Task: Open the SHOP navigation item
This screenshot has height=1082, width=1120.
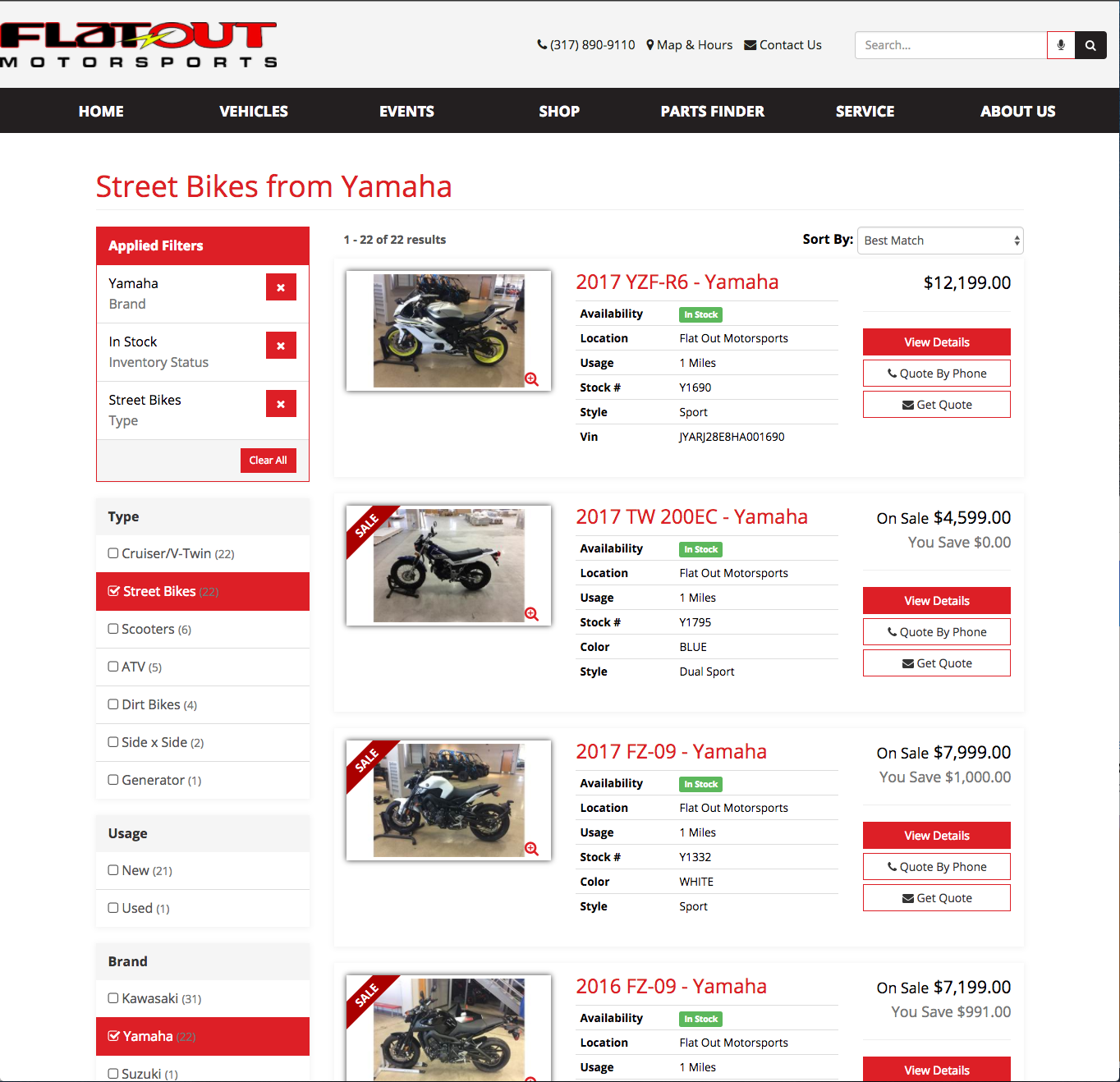Action: pyautogui.click(x=559, y=111)
